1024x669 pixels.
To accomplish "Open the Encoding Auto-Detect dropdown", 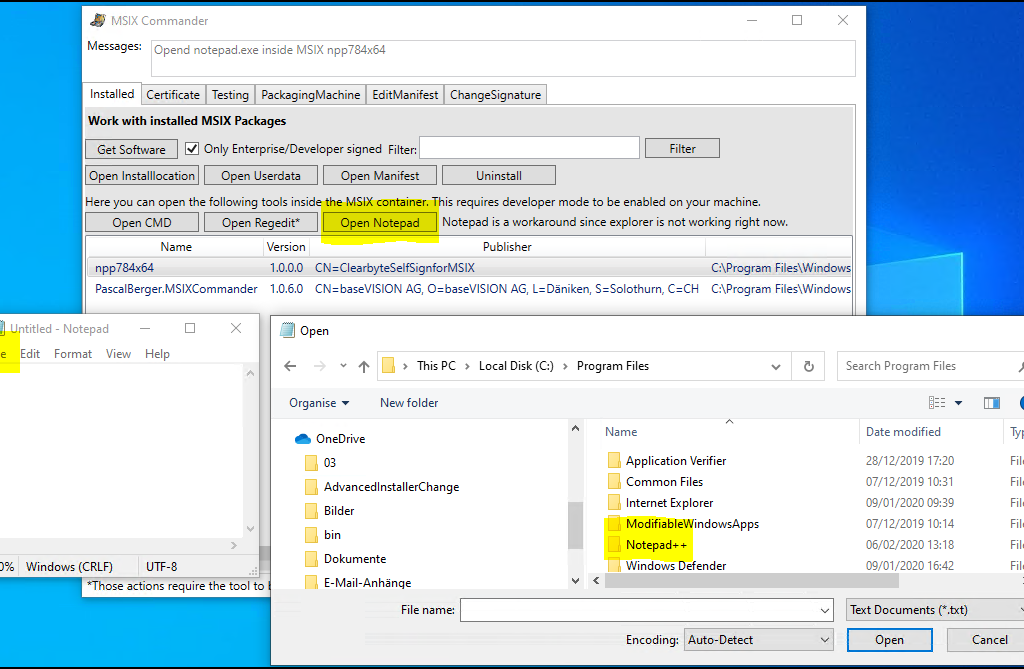I will click(x=759, y=640).
